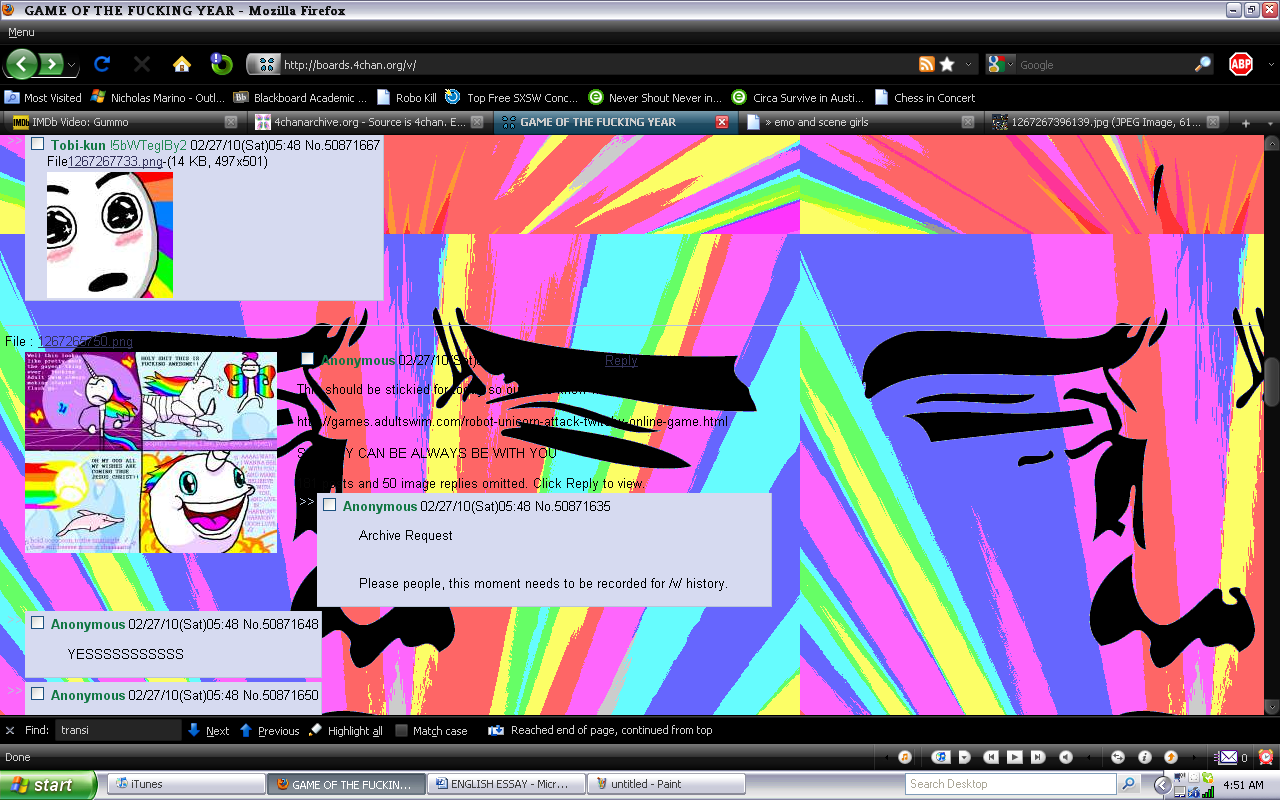
Task: Toggle Highlight all in Find bar
Action: click(346, 731)
